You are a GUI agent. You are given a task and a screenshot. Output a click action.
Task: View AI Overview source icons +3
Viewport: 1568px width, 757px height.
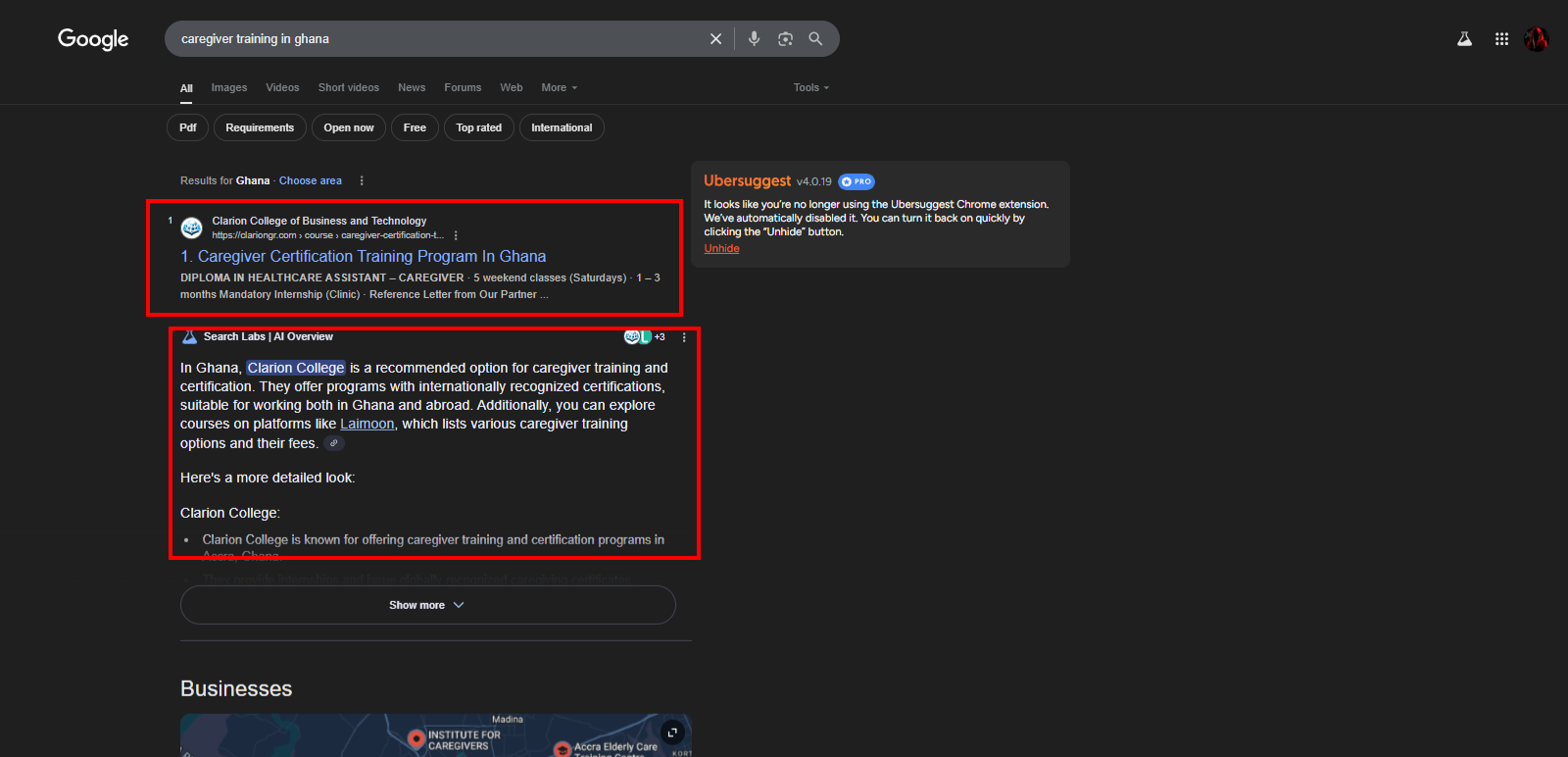[x=645, y=337]
